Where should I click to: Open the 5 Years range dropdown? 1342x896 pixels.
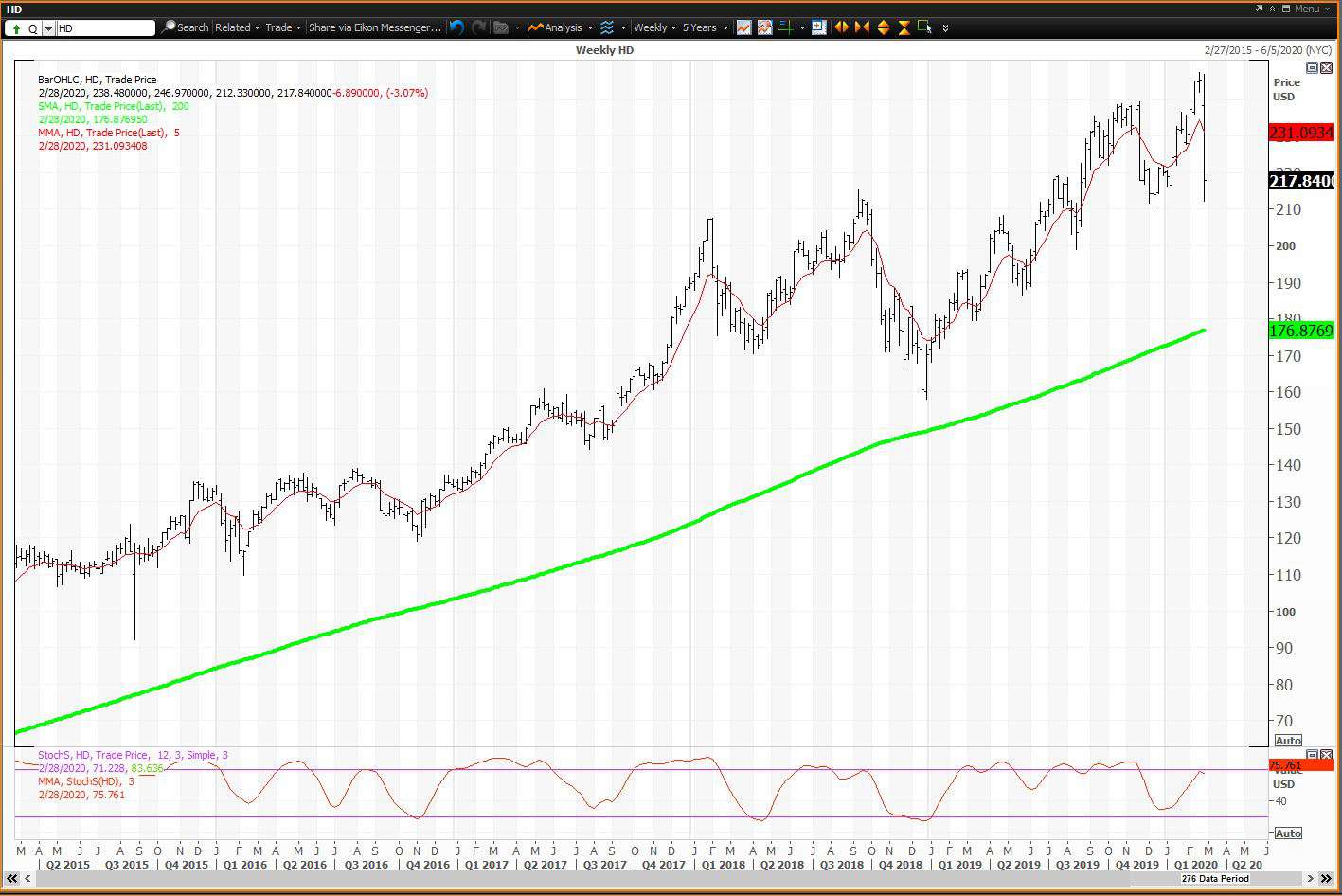pyautogui.click(x=701, y=27)
